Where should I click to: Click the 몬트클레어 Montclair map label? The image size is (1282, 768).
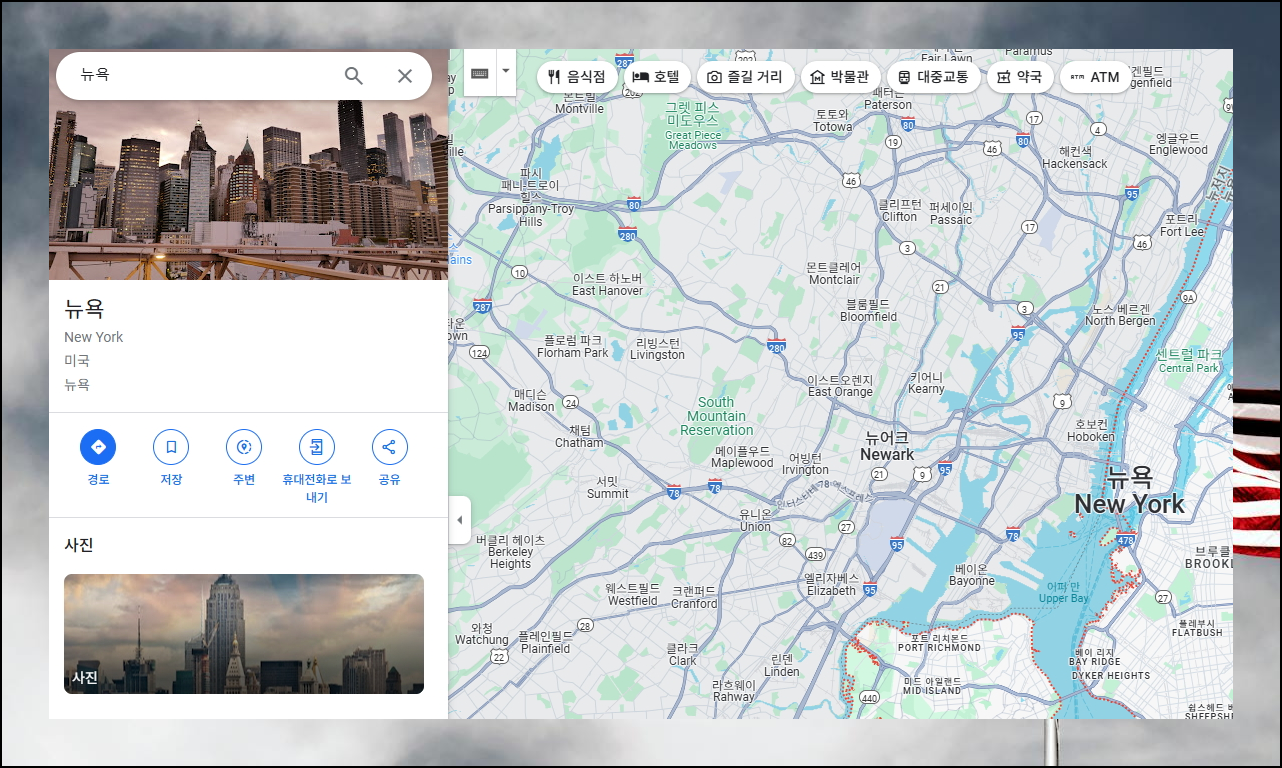[x=834, y=273]
